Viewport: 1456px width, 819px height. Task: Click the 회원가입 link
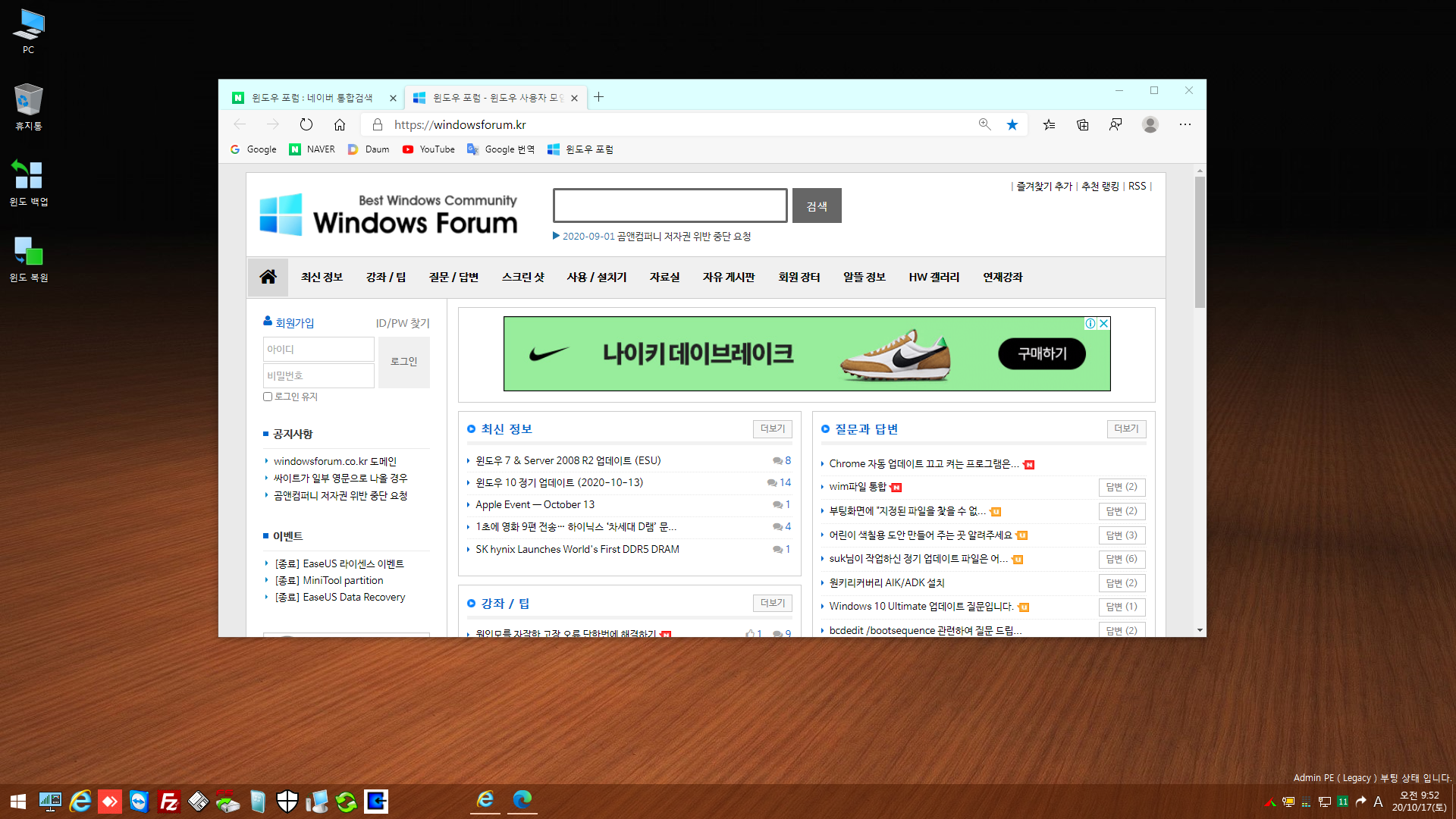[294, 323]
